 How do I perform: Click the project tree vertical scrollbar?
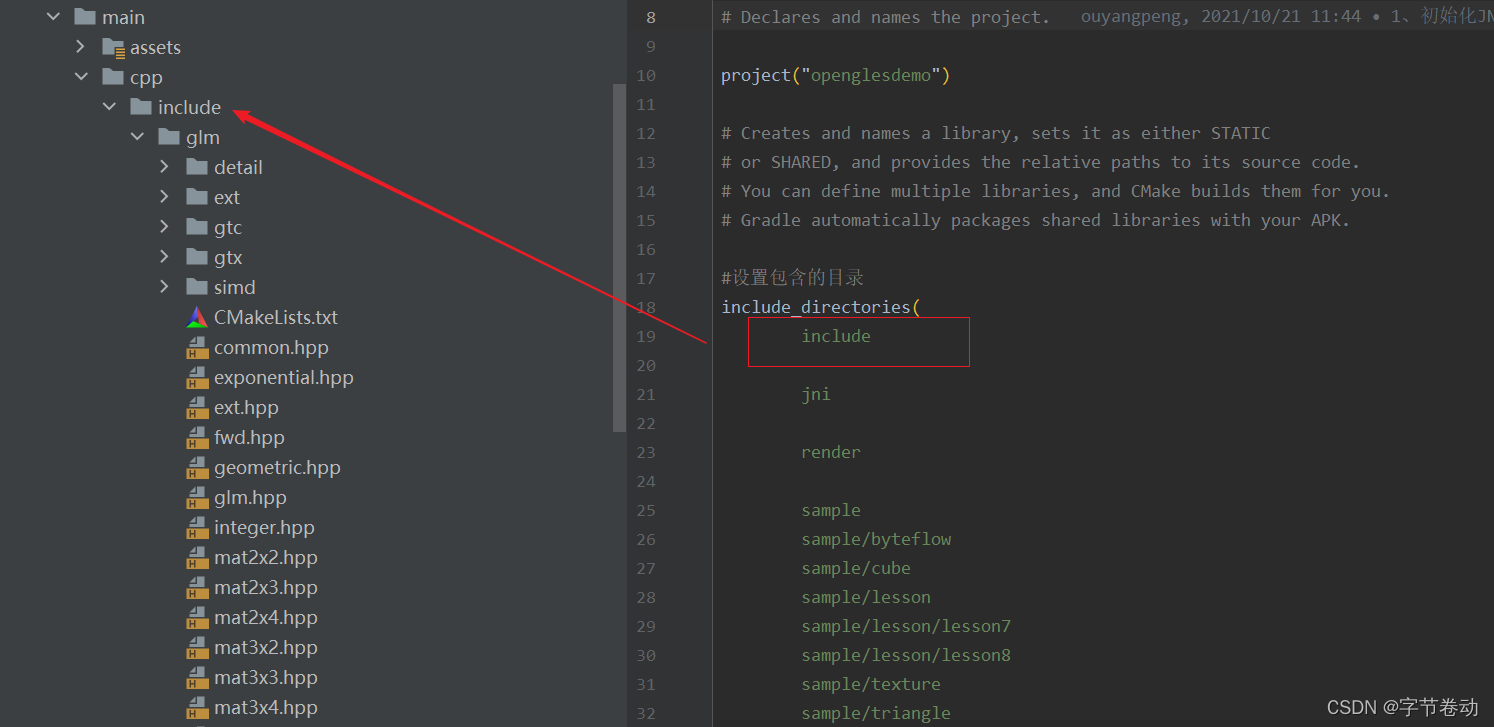(x=619, y=257)
